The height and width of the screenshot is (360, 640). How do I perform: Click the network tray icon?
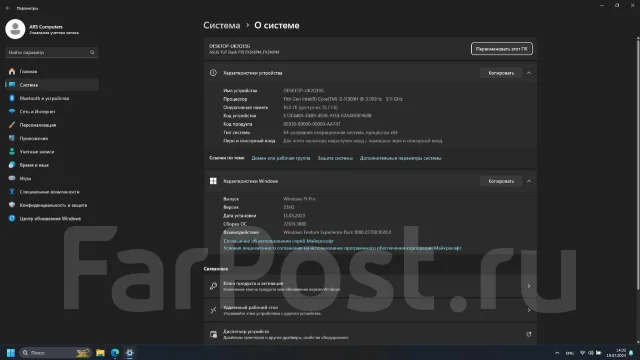pyautogui.click(x=582, y=353)
